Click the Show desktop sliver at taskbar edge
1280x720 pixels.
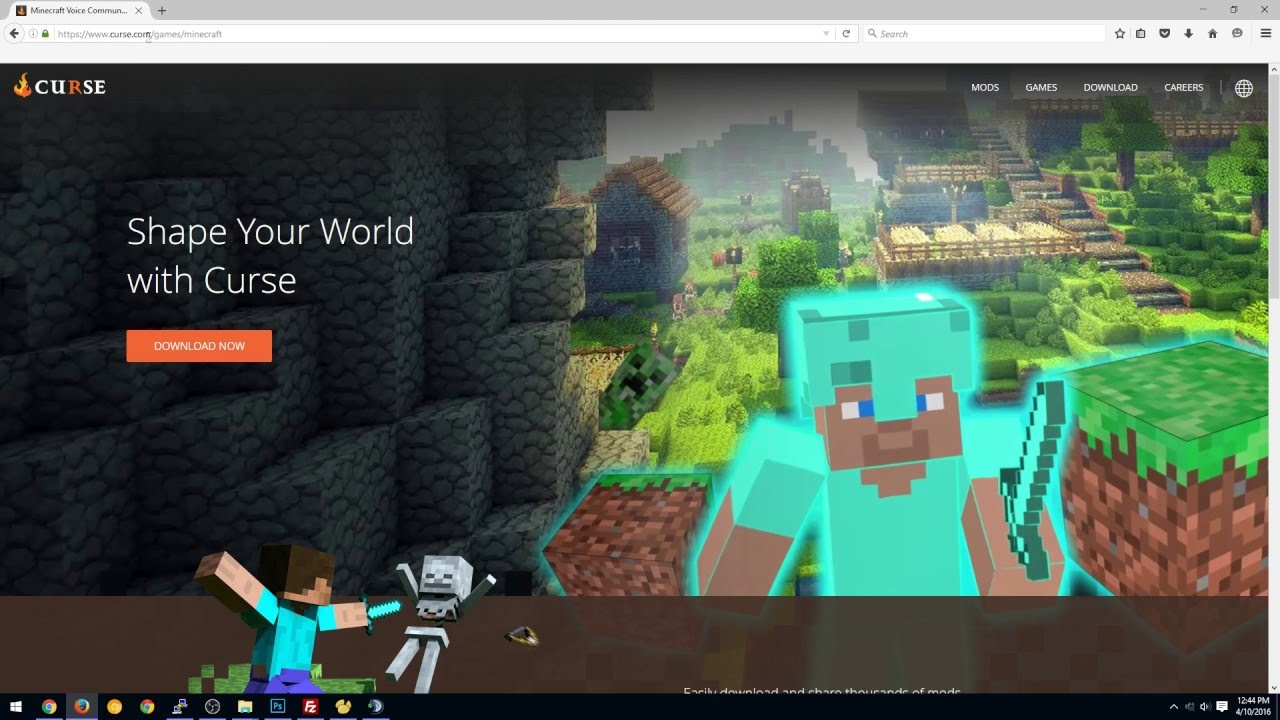point(1278,706)
